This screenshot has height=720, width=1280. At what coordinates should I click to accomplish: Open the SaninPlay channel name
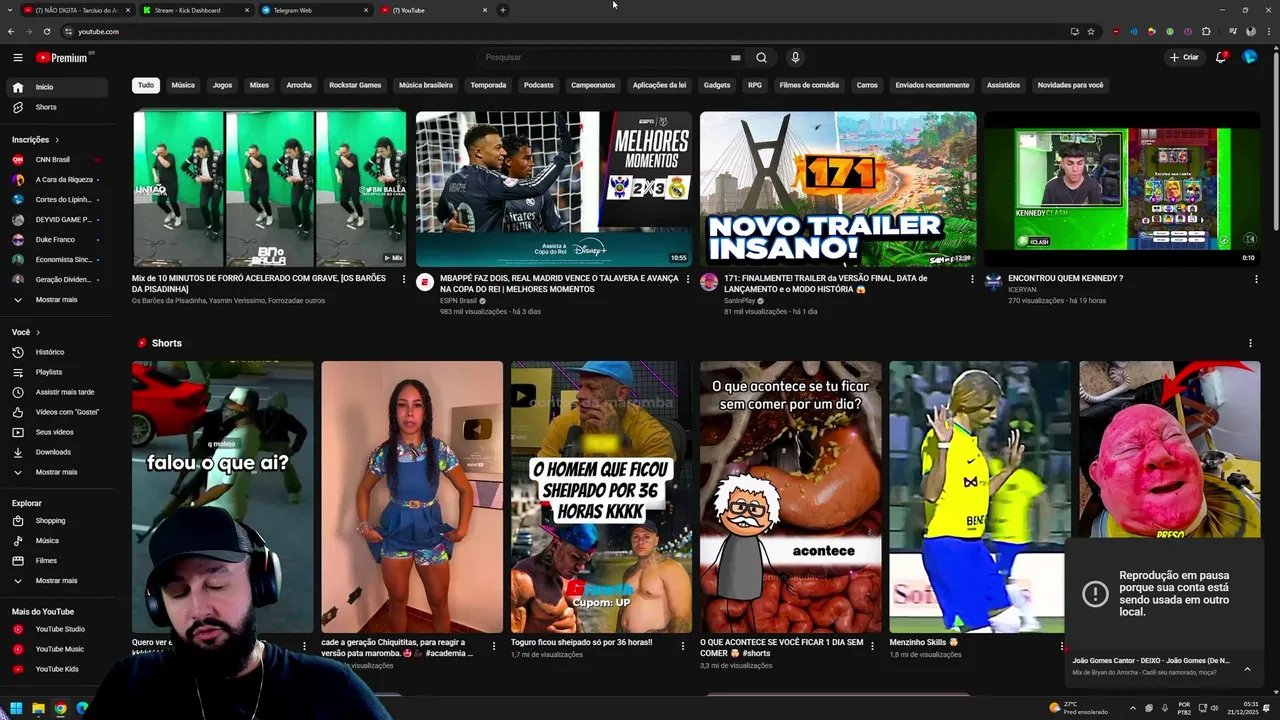pos(740,301)
